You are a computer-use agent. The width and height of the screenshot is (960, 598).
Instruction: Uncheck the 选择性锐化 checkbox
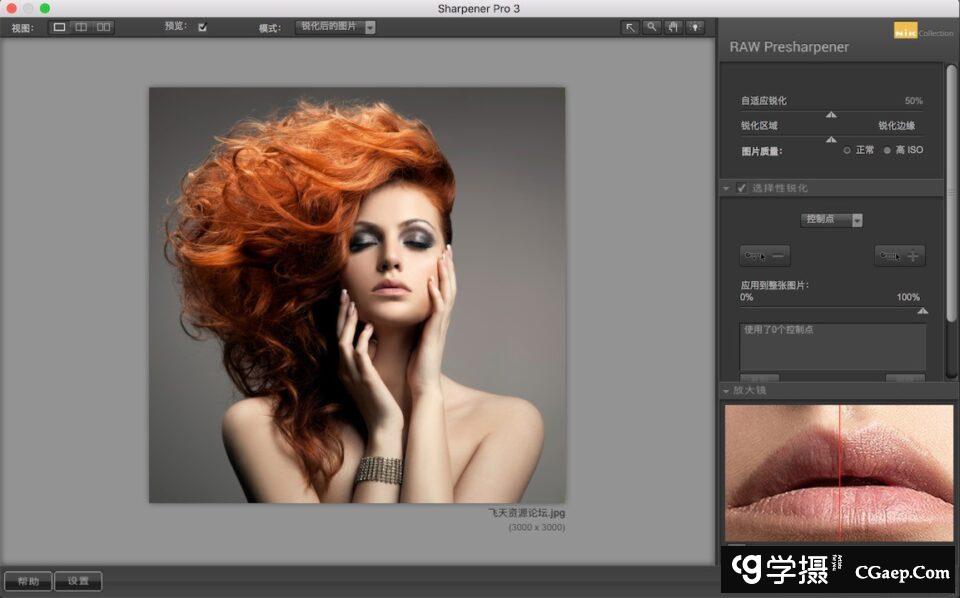coord(741,188)
